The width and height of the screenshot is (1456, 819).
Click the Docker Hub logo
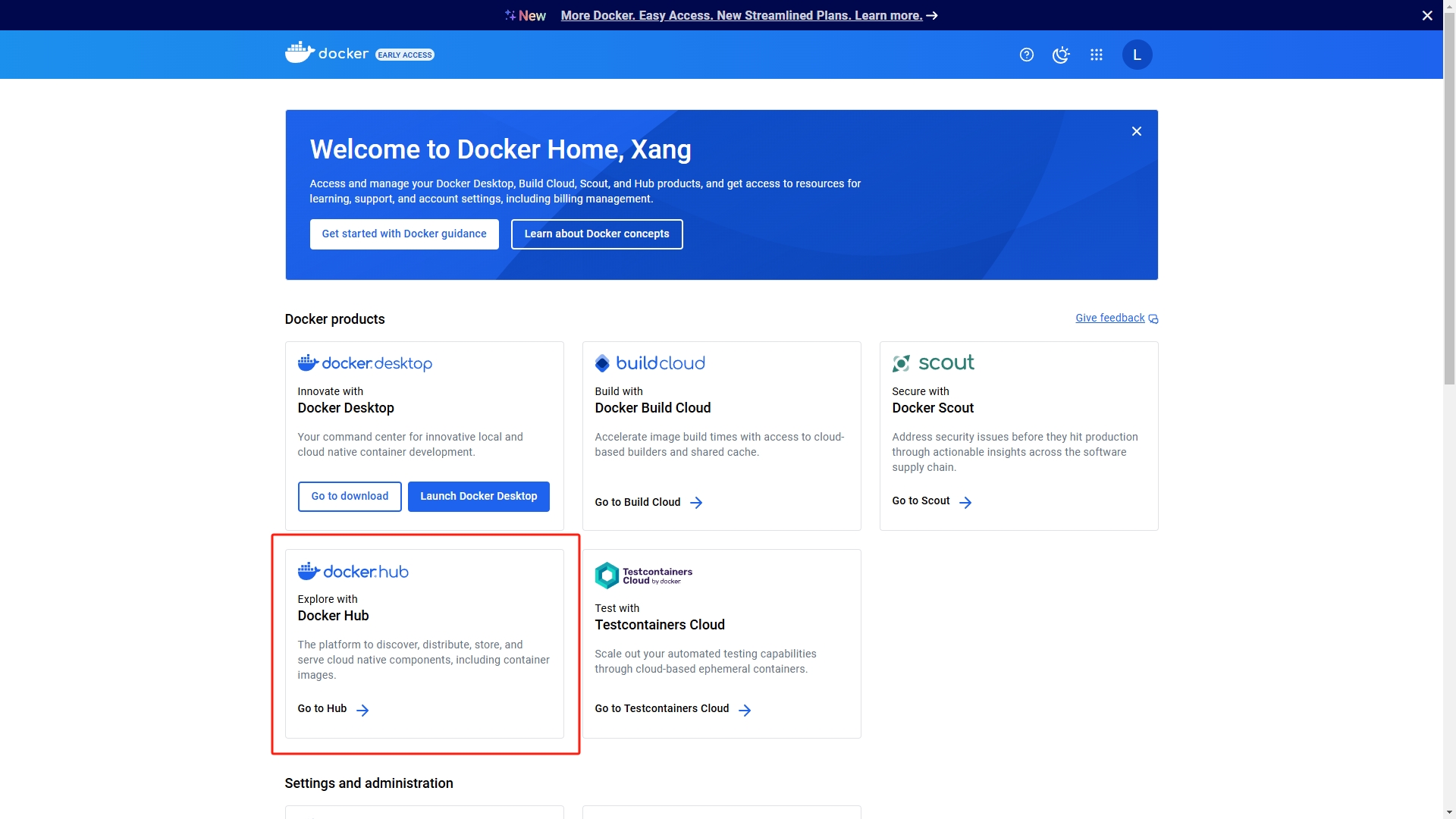pos(353,571)
